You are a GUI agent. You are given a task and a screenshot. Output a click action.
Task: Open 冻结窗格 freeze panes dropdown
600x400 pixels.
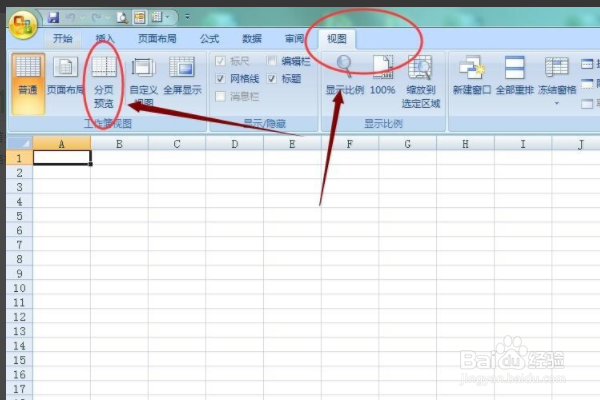pos(557,81)
